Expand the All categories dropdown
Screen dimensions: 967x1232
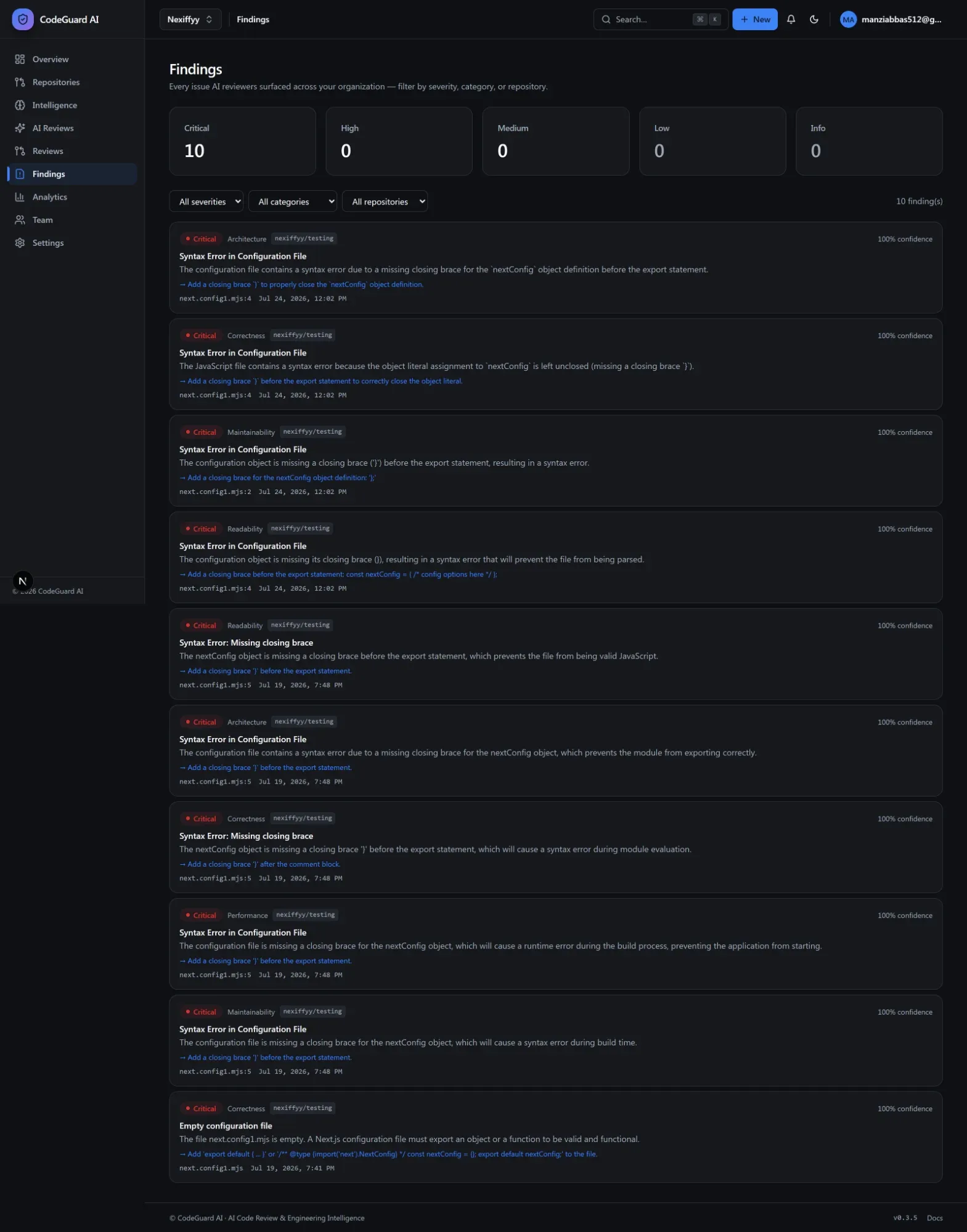[x=293, y=201]
